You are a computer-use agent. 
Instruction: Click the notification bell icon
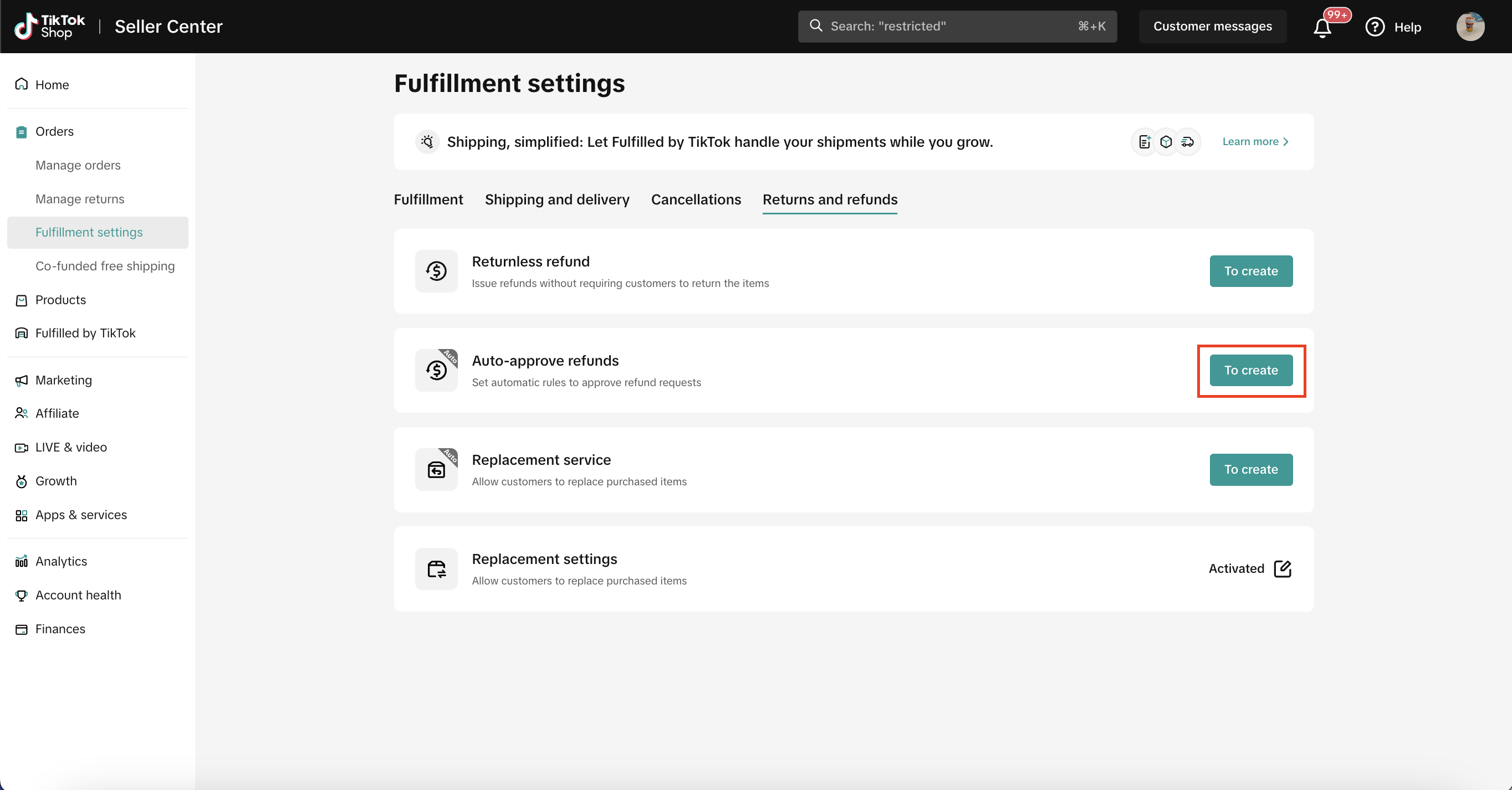[1322, 28]
